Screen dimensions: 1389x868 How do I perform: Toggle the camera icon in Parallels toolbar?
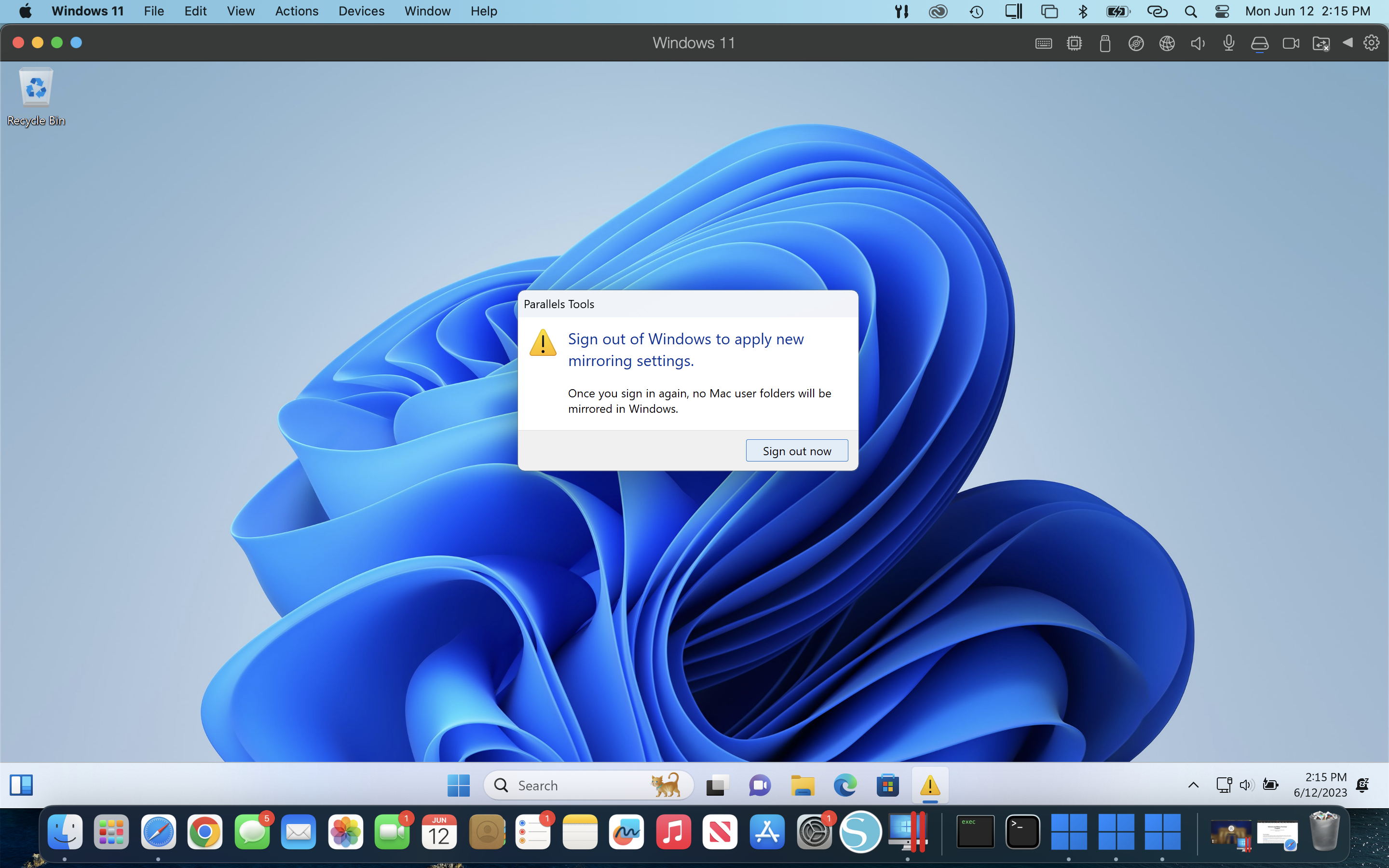[x=1290, y=43]
